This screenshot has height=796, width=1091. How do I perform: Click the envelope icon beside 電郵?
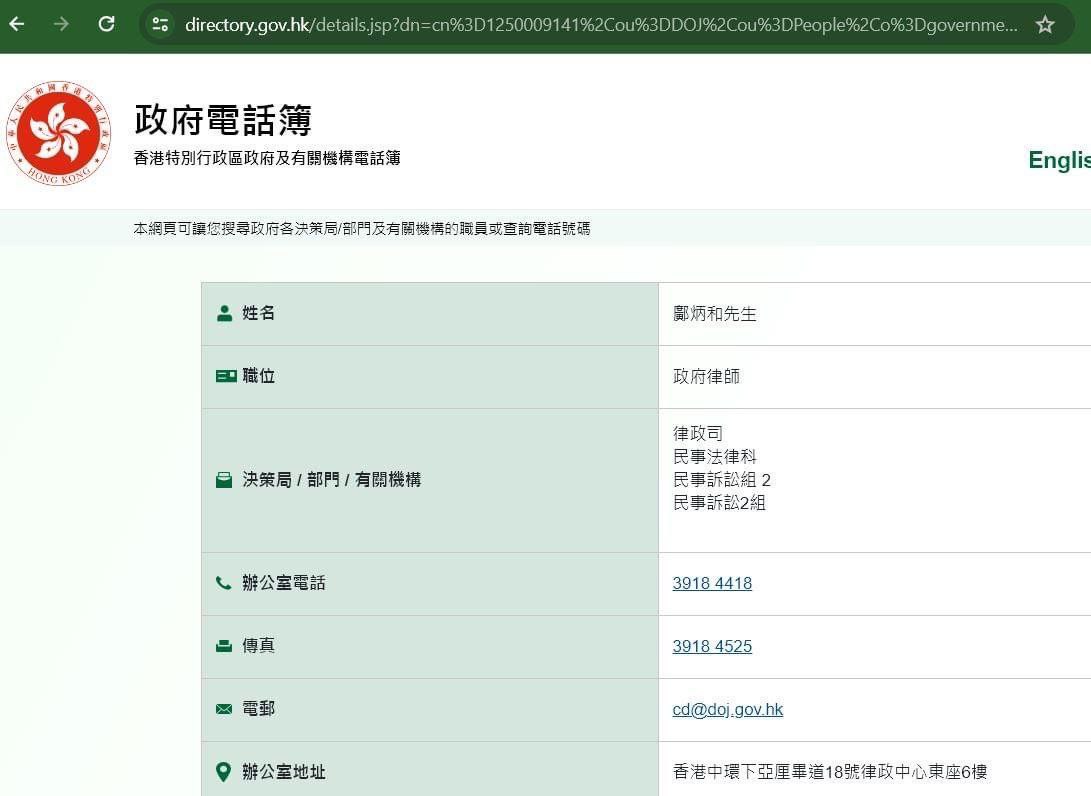(x=224, y=709)
